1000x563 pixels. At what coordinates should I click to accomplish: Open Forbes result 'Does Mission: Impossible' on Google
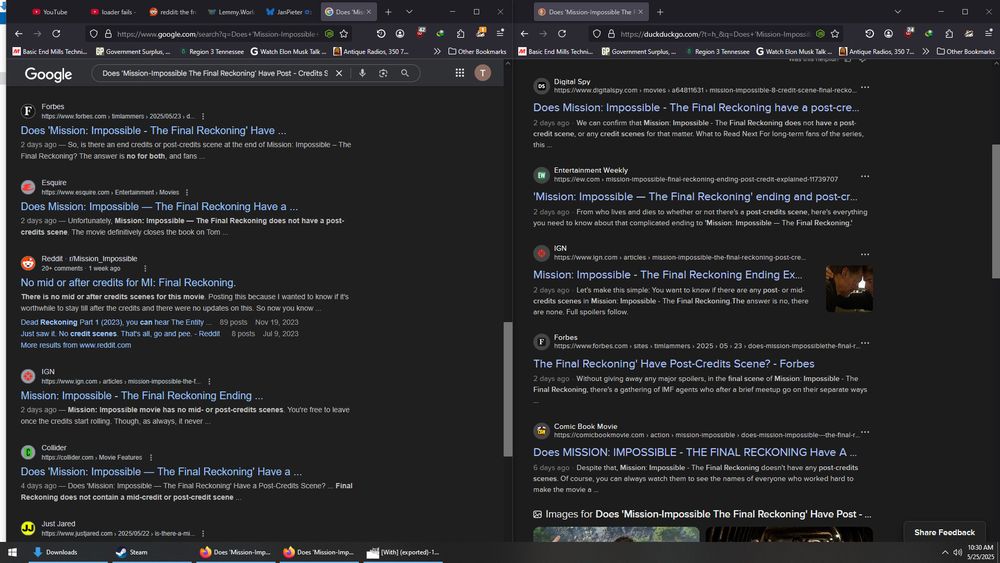(x=153, y=130)
